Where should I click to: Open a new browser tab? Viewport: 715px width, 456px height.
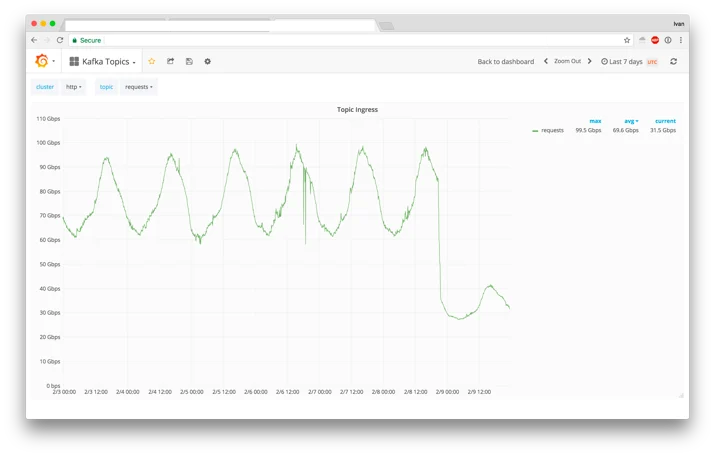tap(386, 26)
